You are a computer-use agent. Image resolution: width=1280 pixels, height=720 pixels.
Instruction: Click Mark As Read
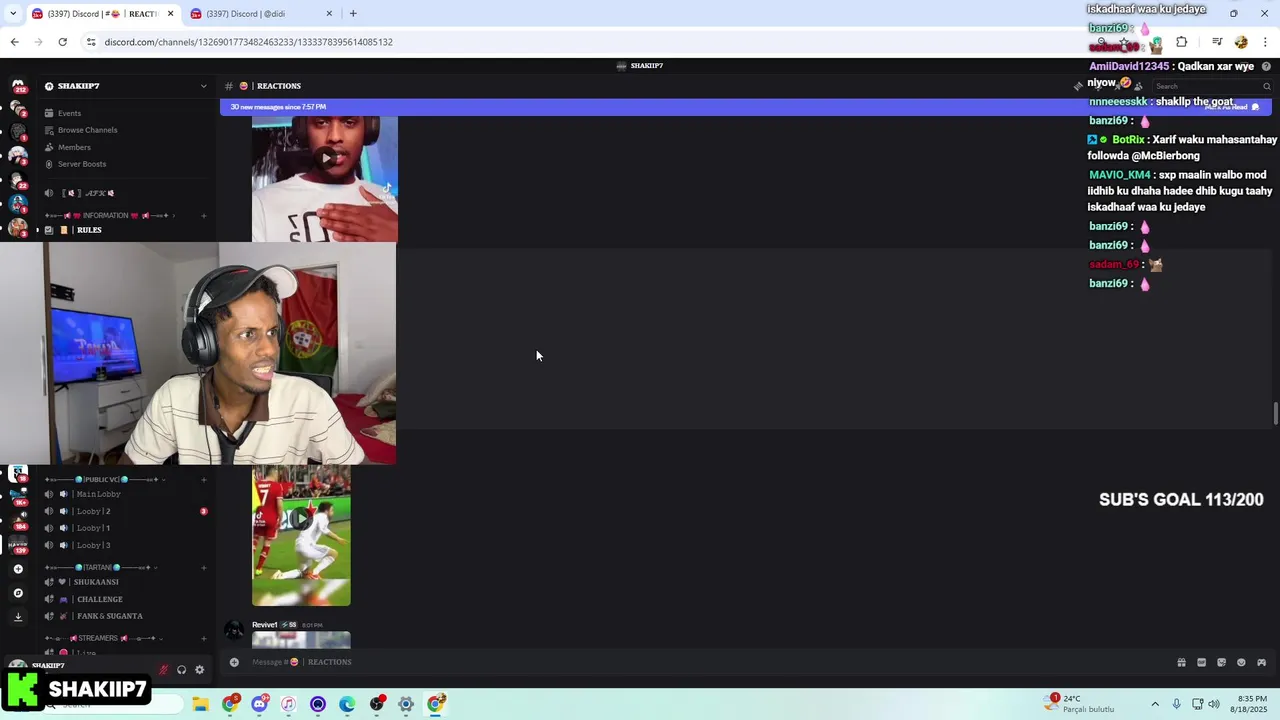click(1232, 107)
